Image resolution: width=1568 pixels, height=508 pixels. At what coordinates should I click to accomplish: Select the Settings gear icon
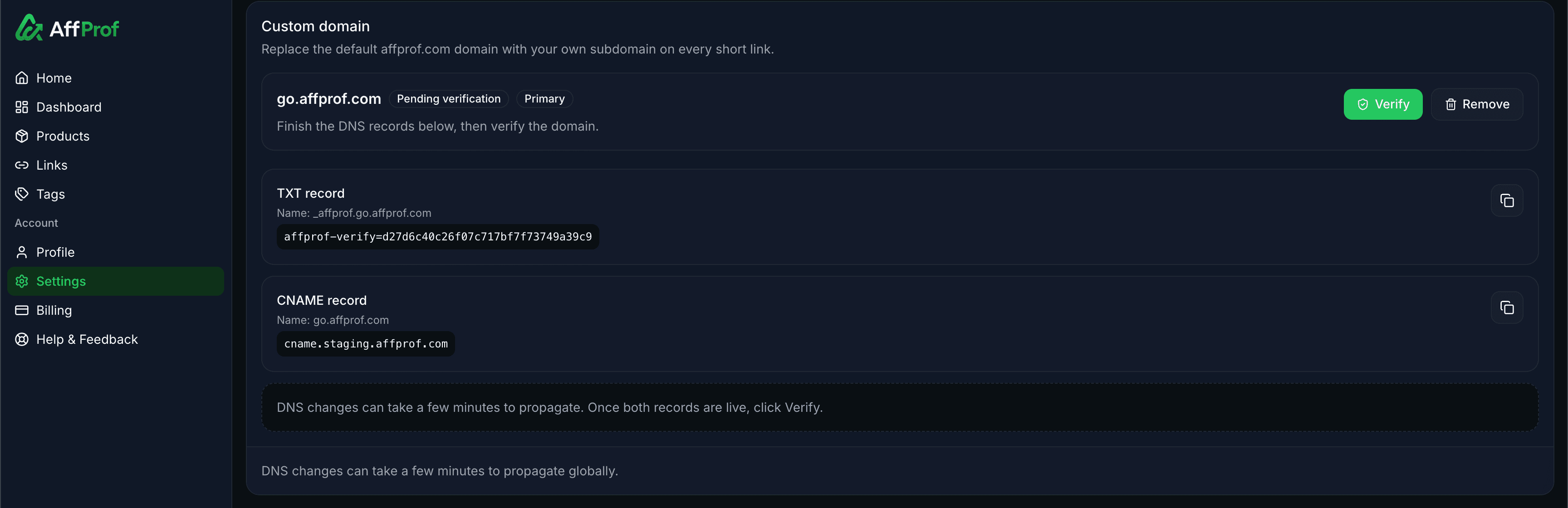22,281
